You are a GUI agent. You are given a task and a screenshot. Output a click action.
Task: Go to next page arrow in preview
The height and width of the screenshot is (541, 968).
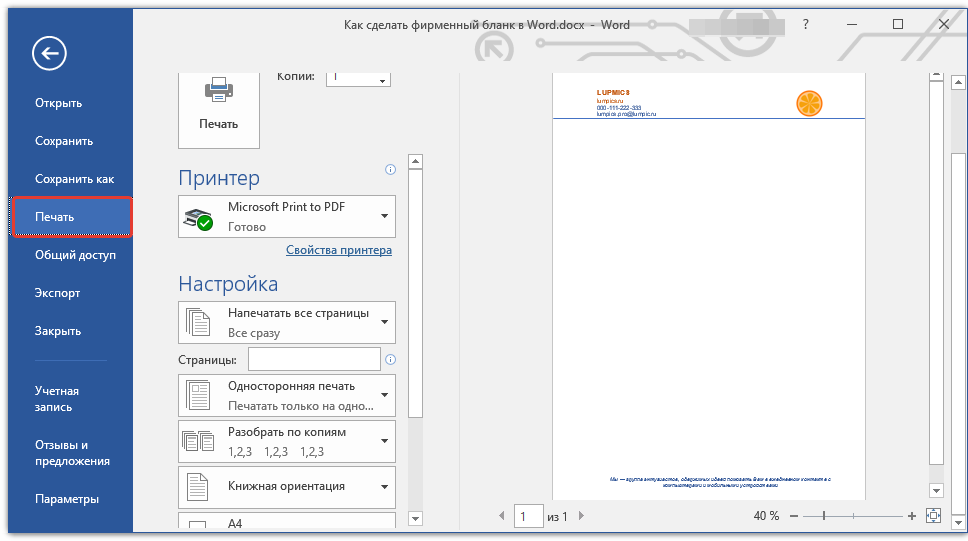(581, 515)
